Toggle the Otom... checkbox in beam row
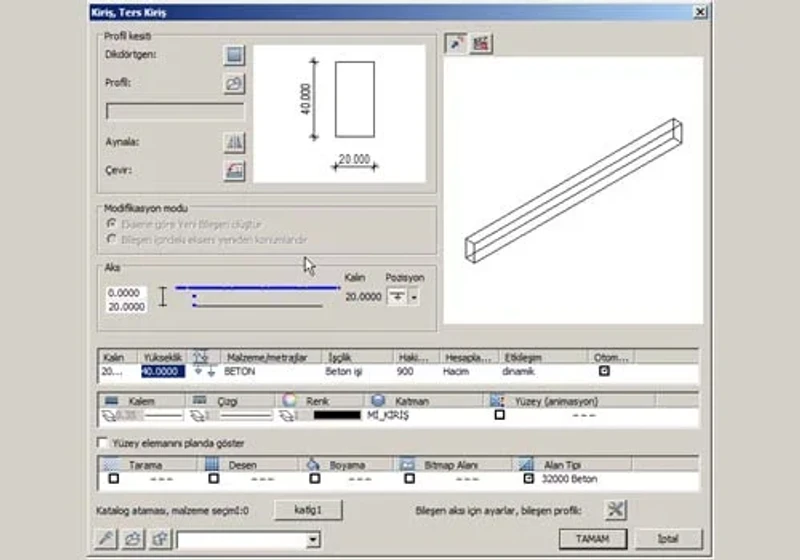Viewport: 800px width, 560px height. pos(604,371)
